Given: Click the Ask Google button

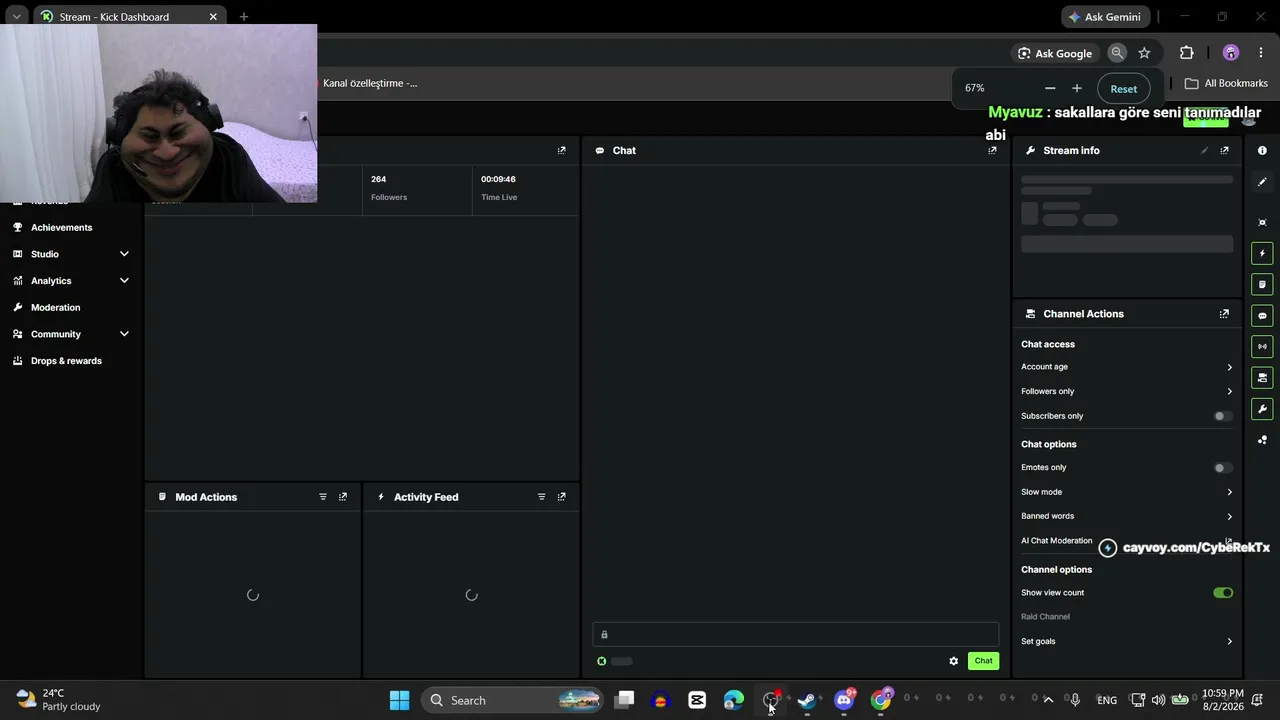Looking at the screenshot, I should (1054, 53).
